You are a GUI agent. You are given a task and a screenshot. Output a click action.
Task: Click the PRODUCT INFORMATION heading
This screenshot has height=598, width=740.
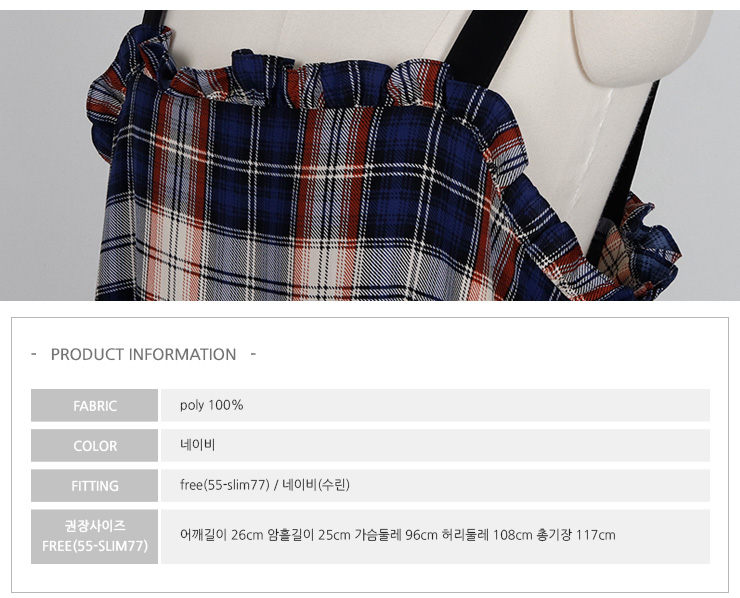pos(143,354)
